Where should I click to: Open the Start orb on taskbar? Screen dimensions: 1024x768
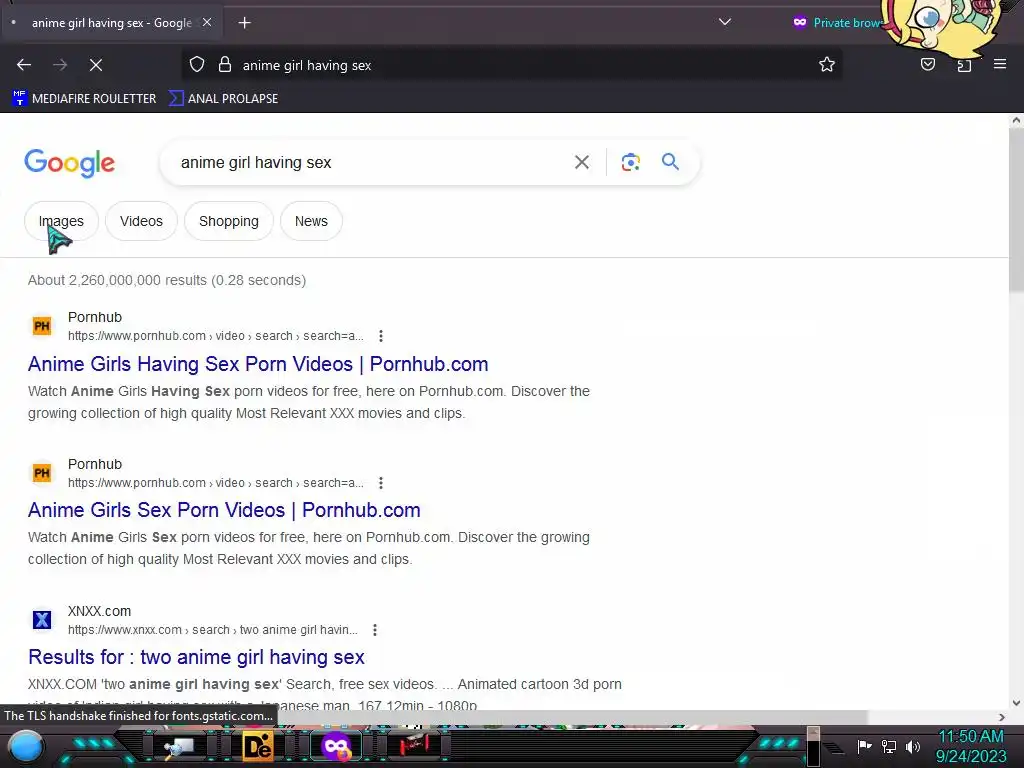pos(26,746)
